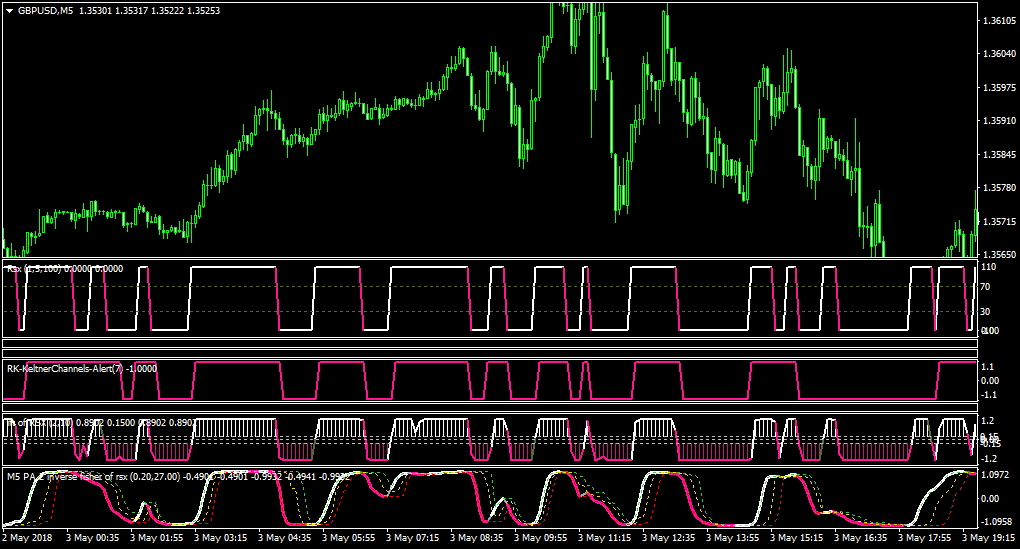The width and height of the screenshot is (1020, 549).
Task: Click the 3 May 05:55 time label
Action: pos(349,538)
